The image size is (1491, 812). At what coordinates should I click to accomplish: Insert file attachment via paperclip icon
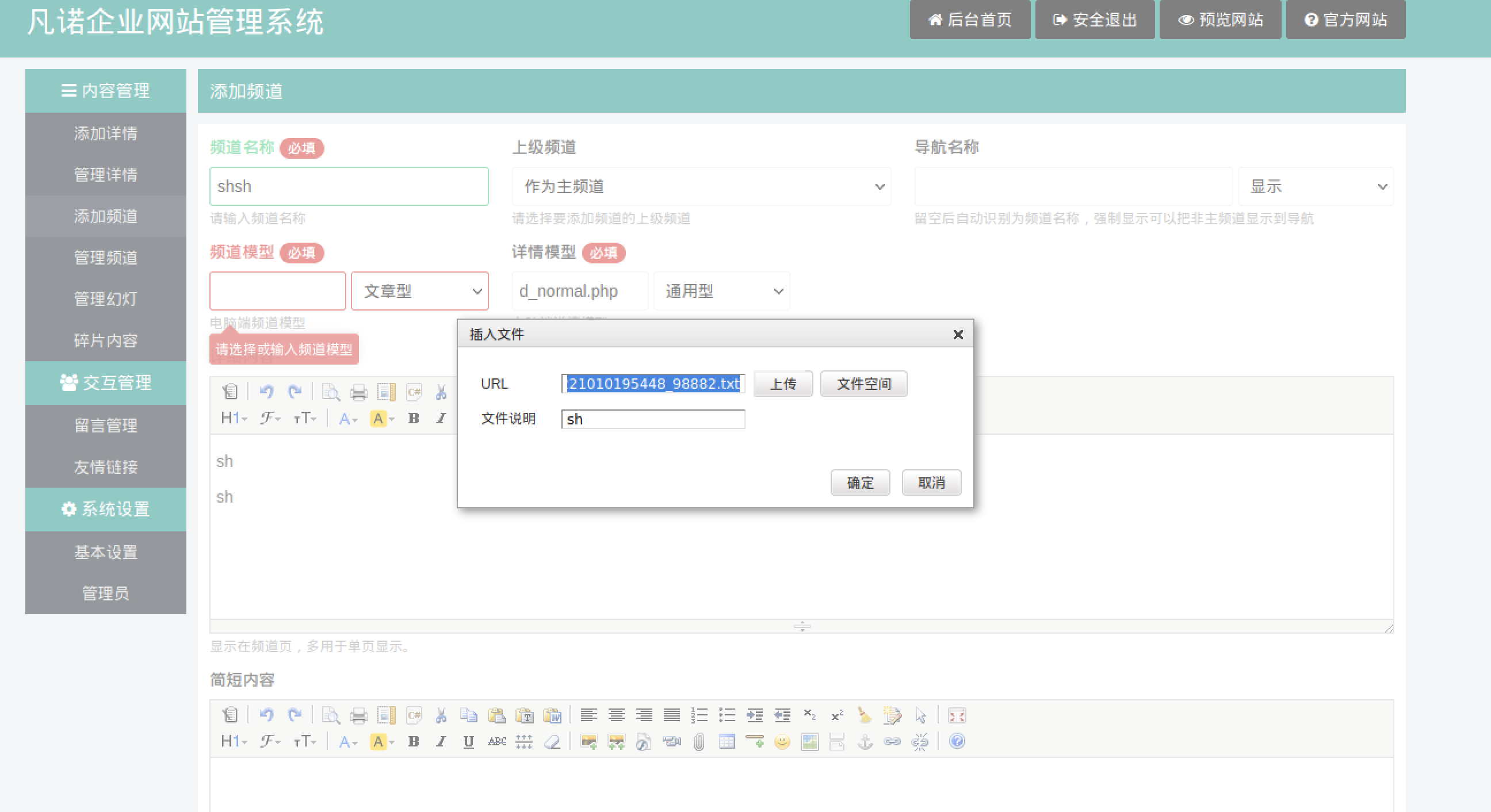pyautogui.click(x=699, y=741)
